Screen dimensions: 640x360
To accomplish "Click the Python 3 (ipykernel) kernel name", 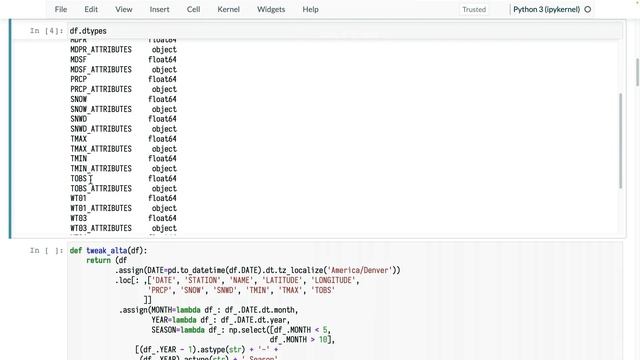I will (x=546, y=9).
